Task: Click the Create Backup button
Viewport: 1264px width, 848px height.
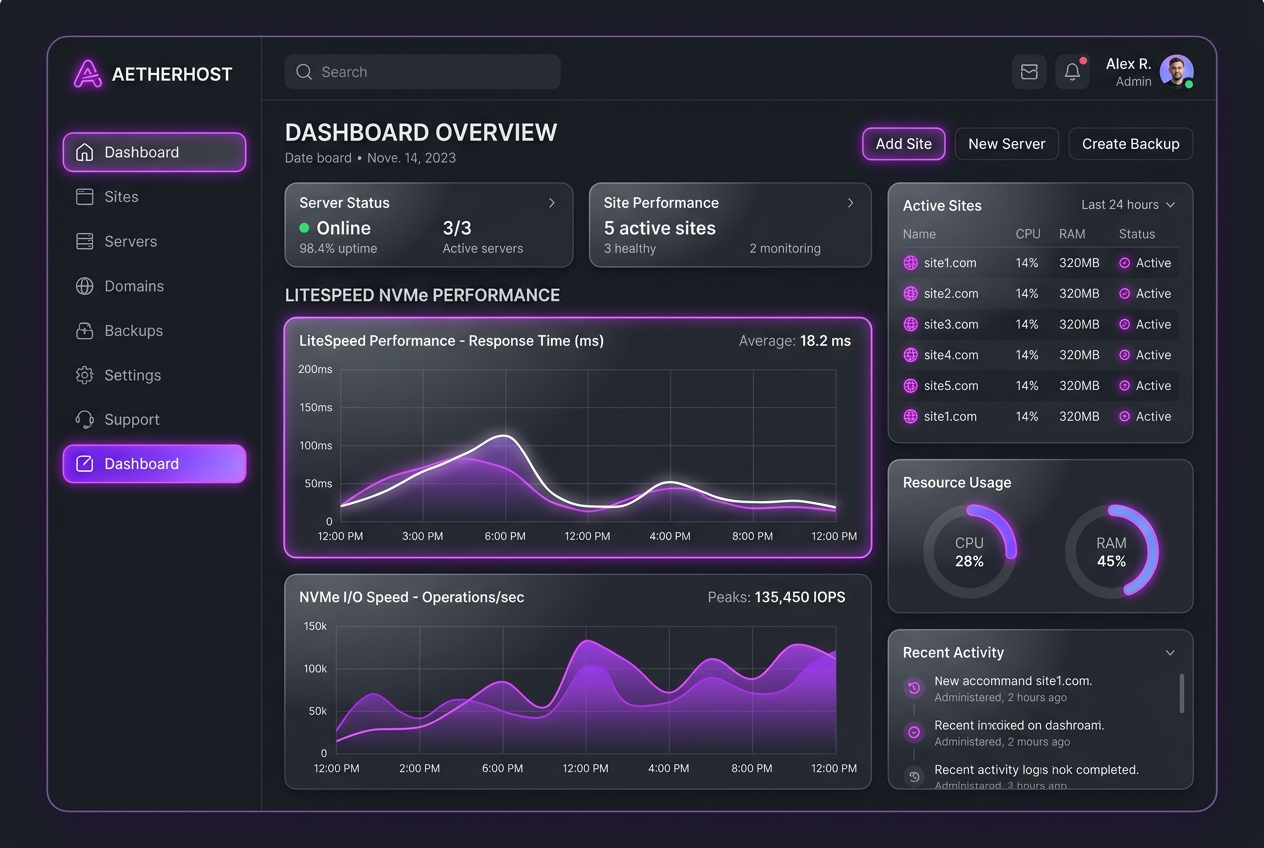Action: click(x=1131, y=144)
